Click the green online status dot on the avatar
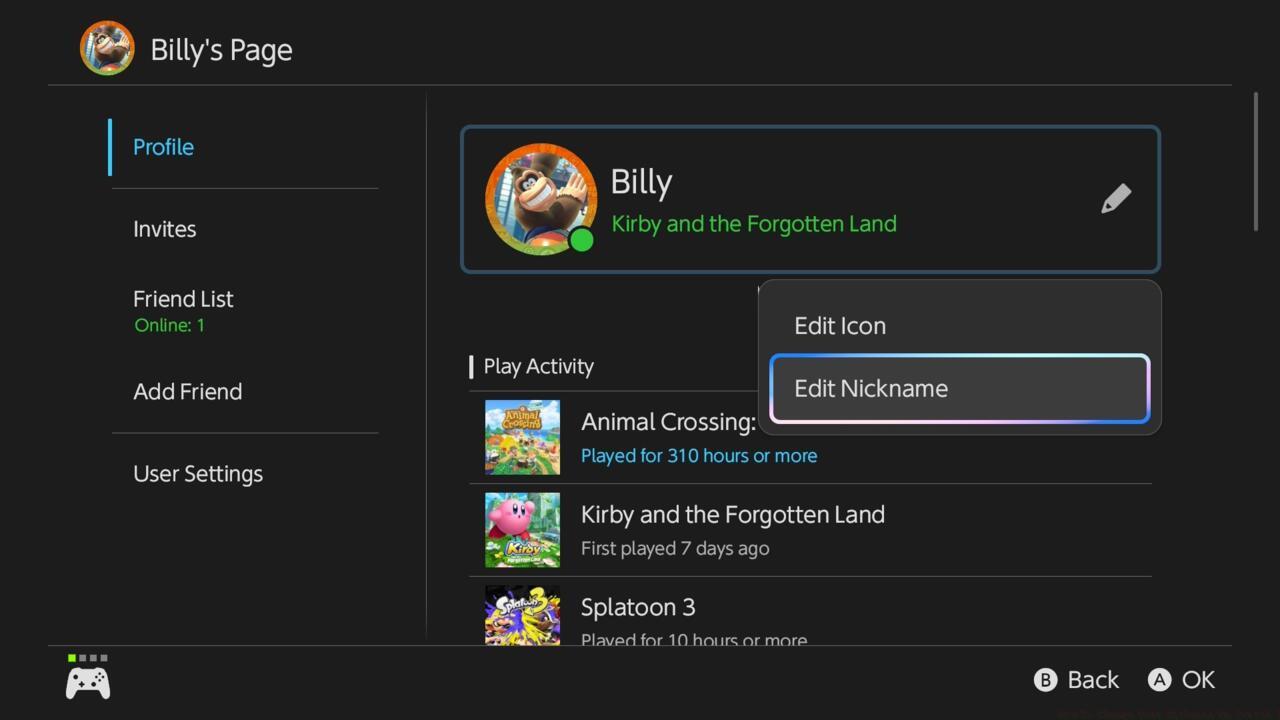1280x720 pixels. (584, 241)
